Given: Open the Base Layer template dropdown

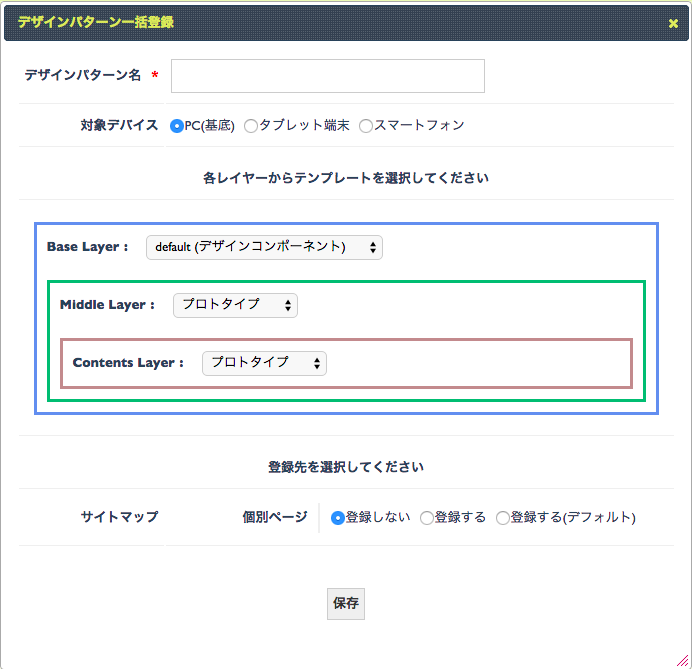Looking at the screenshot, I should click(x=264, y=247).
